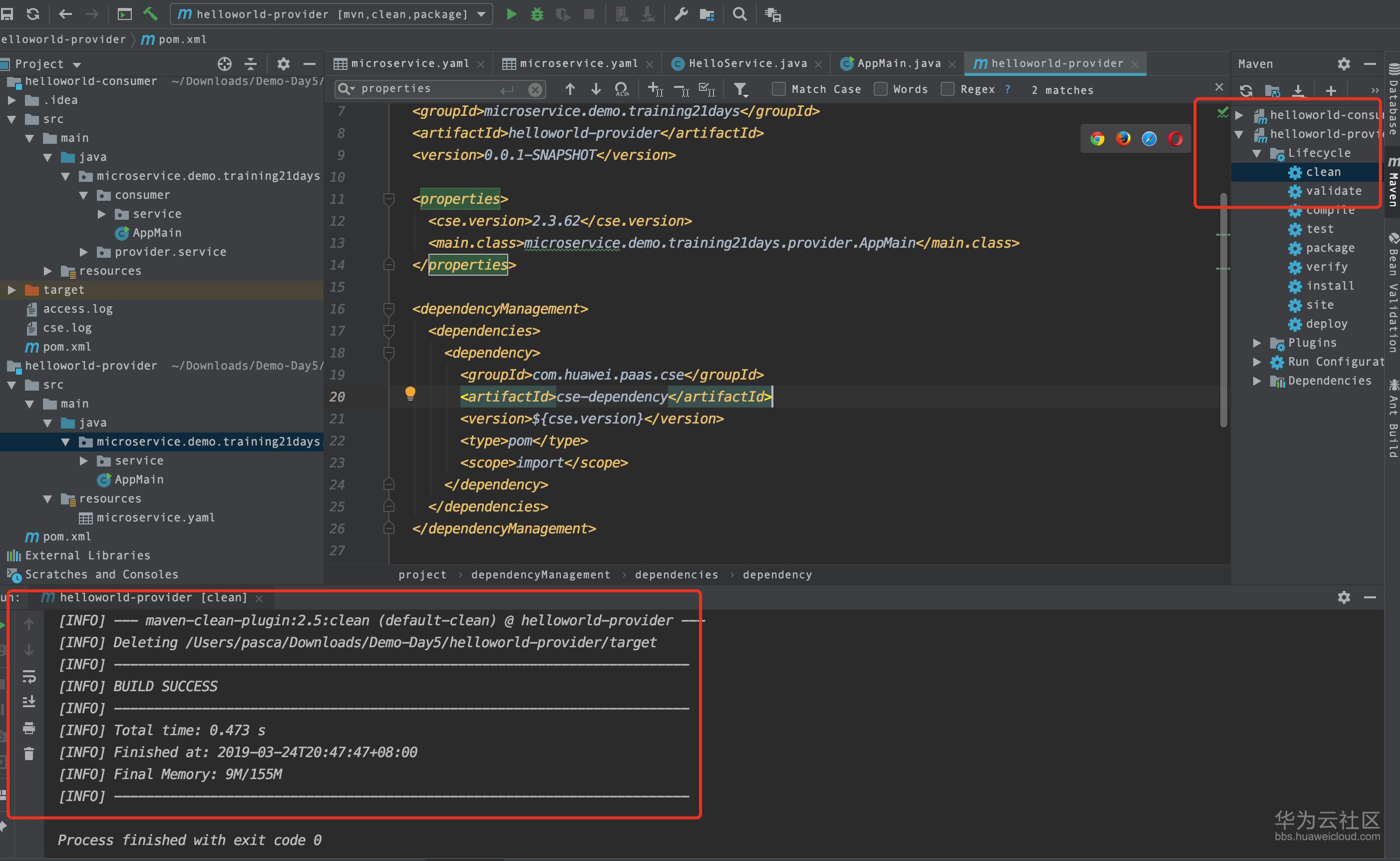Open Chrome browser preview icon
Viewport: 1400px width, 861px height.
coord(1097,139)
